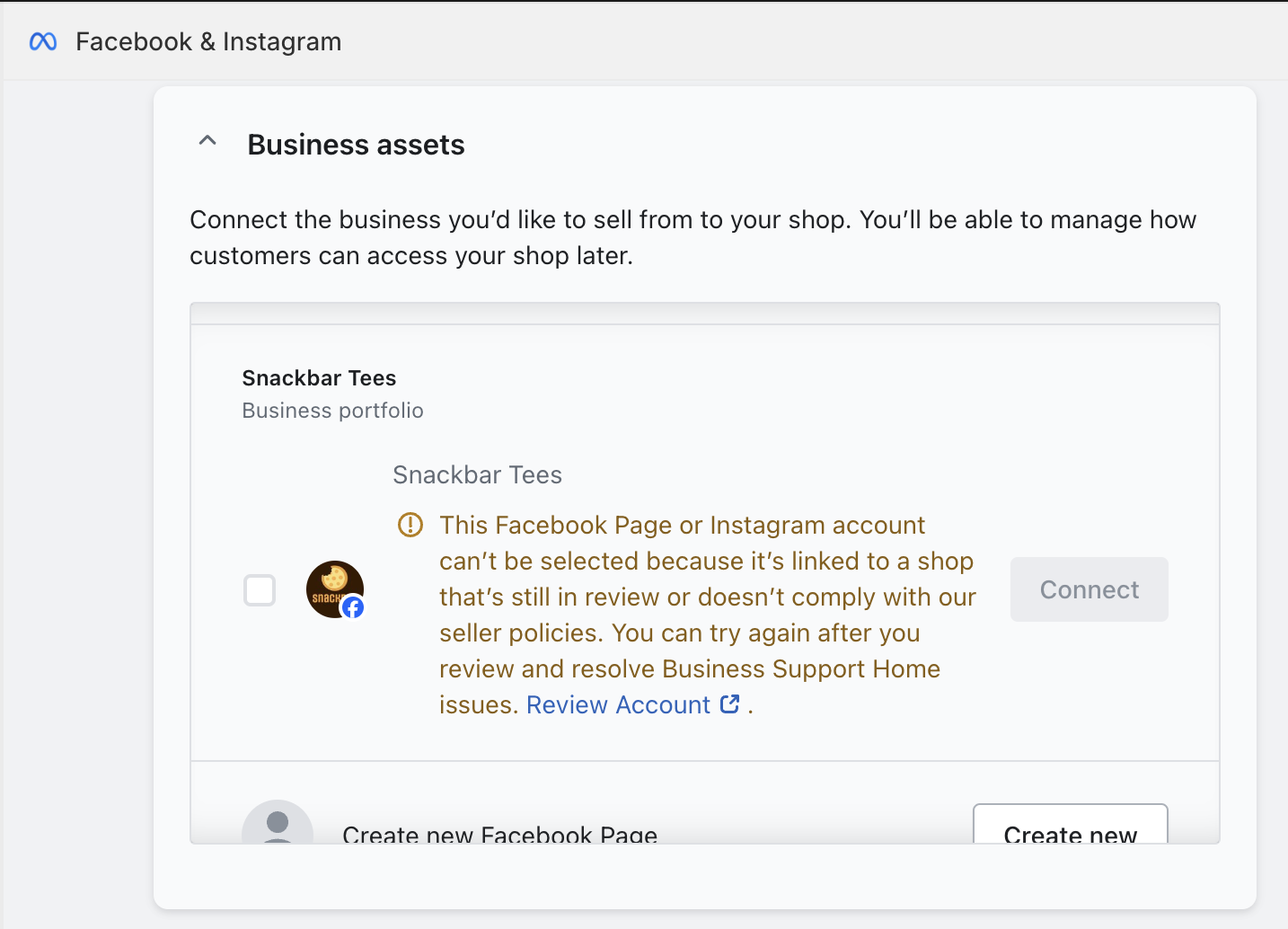This screenshot has width=1288, height=929.
Task: Collapse the Business assets section
Action: [207, 141]
